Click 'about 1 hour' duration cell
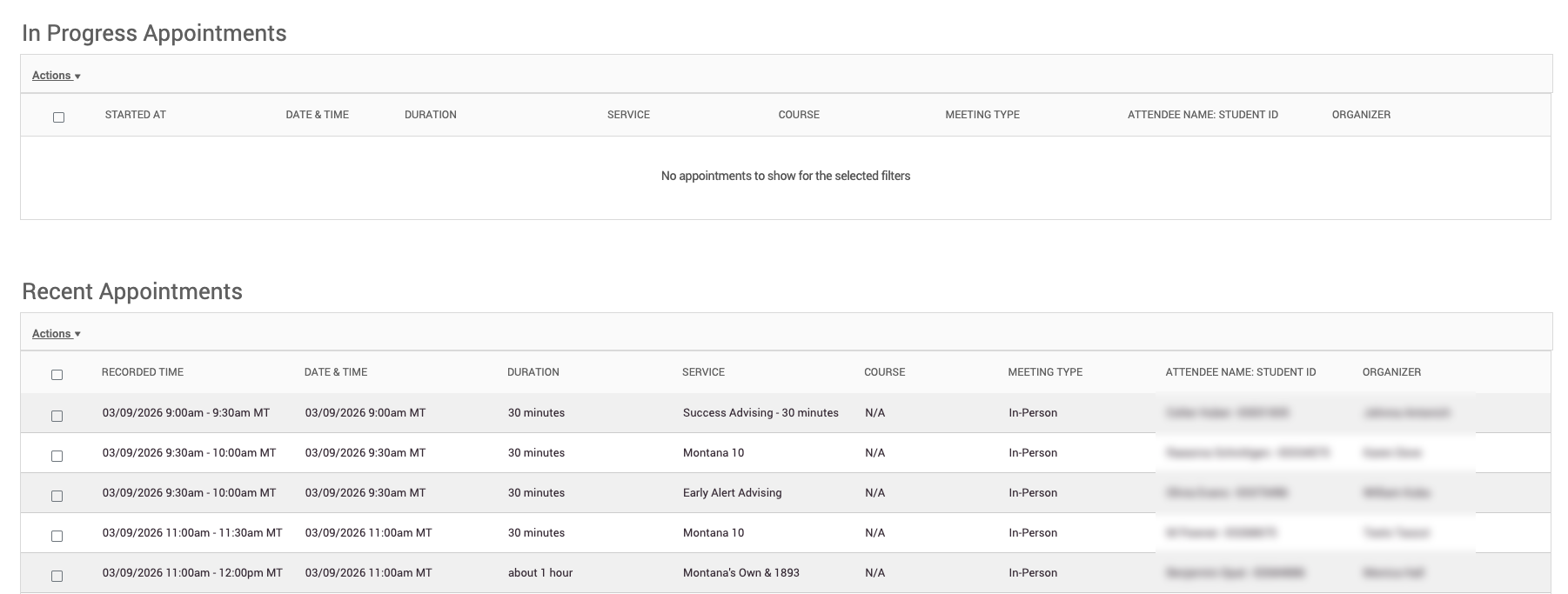This screenshot has width=1568, height=594. coord(540,573)
